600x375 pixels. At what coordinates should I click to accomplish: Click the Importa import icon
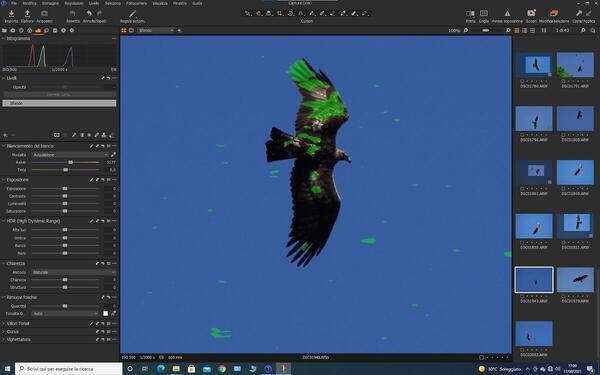tap(11, 14)
